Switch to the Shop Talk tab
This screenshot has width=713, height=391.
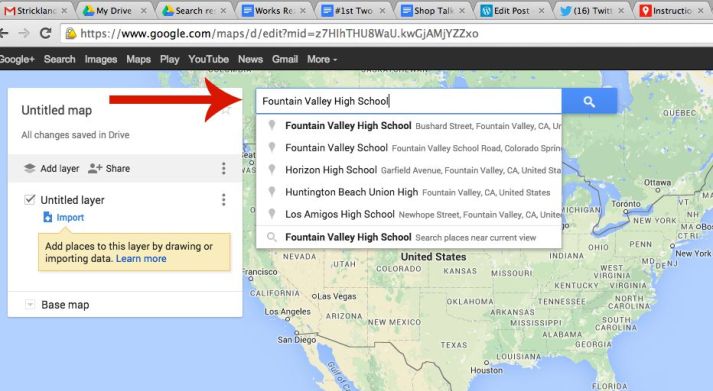pyautogui.click(x=433, y=10)
